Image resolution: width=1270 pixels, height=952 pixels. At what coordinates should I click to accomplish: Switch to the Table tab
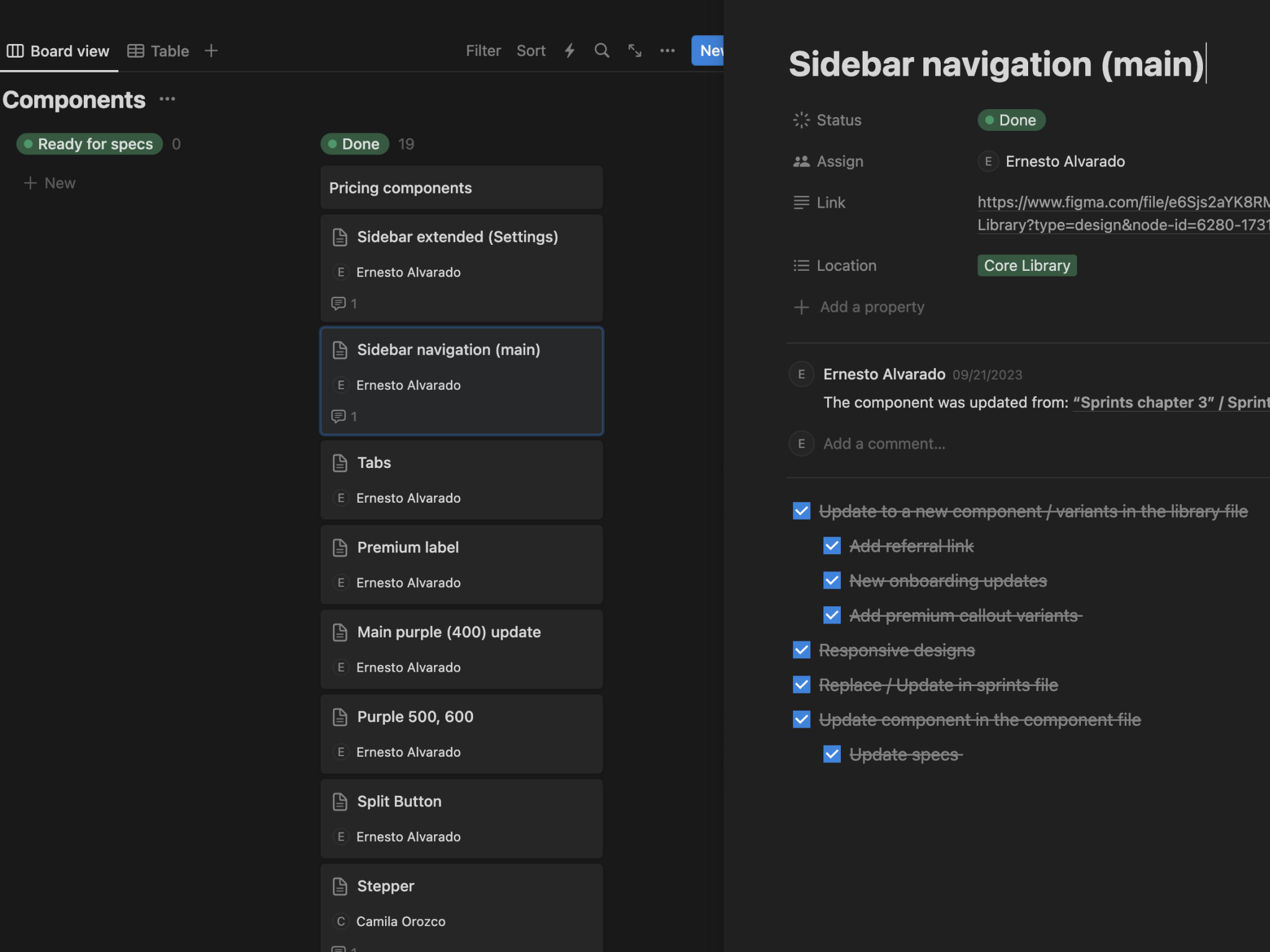[x=158, y=51]
